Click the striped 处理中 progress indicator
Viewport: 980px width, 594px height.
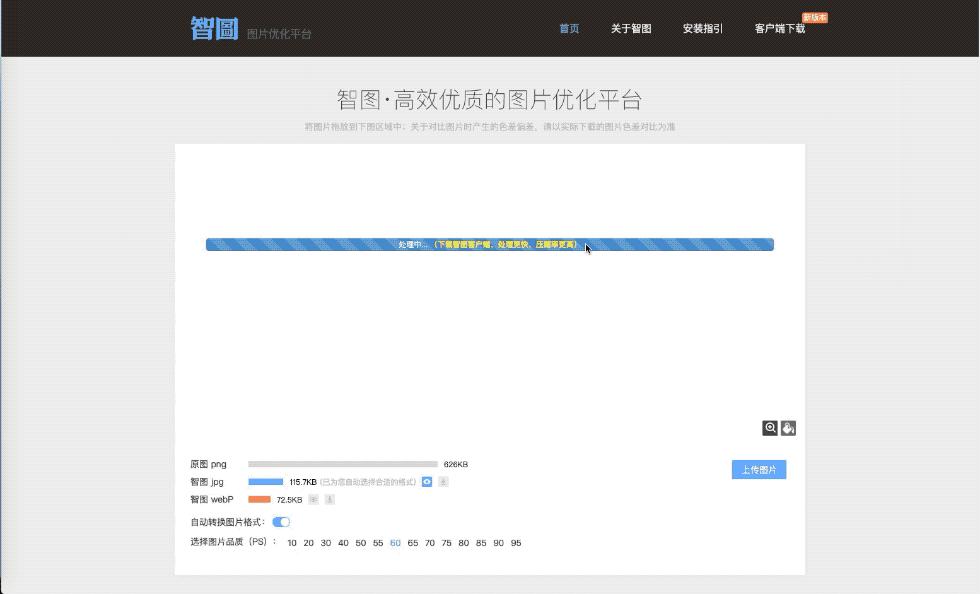490,243
